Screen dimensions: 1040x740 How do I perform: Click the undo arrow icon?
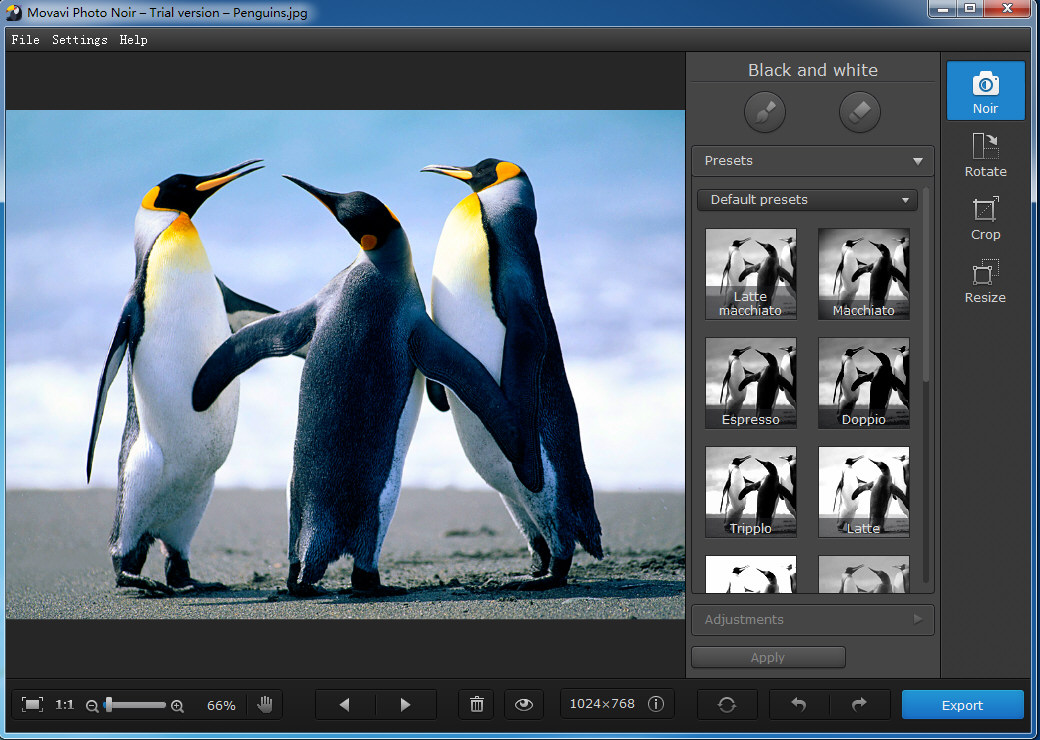pyautogui.click(x=798, y=704)
